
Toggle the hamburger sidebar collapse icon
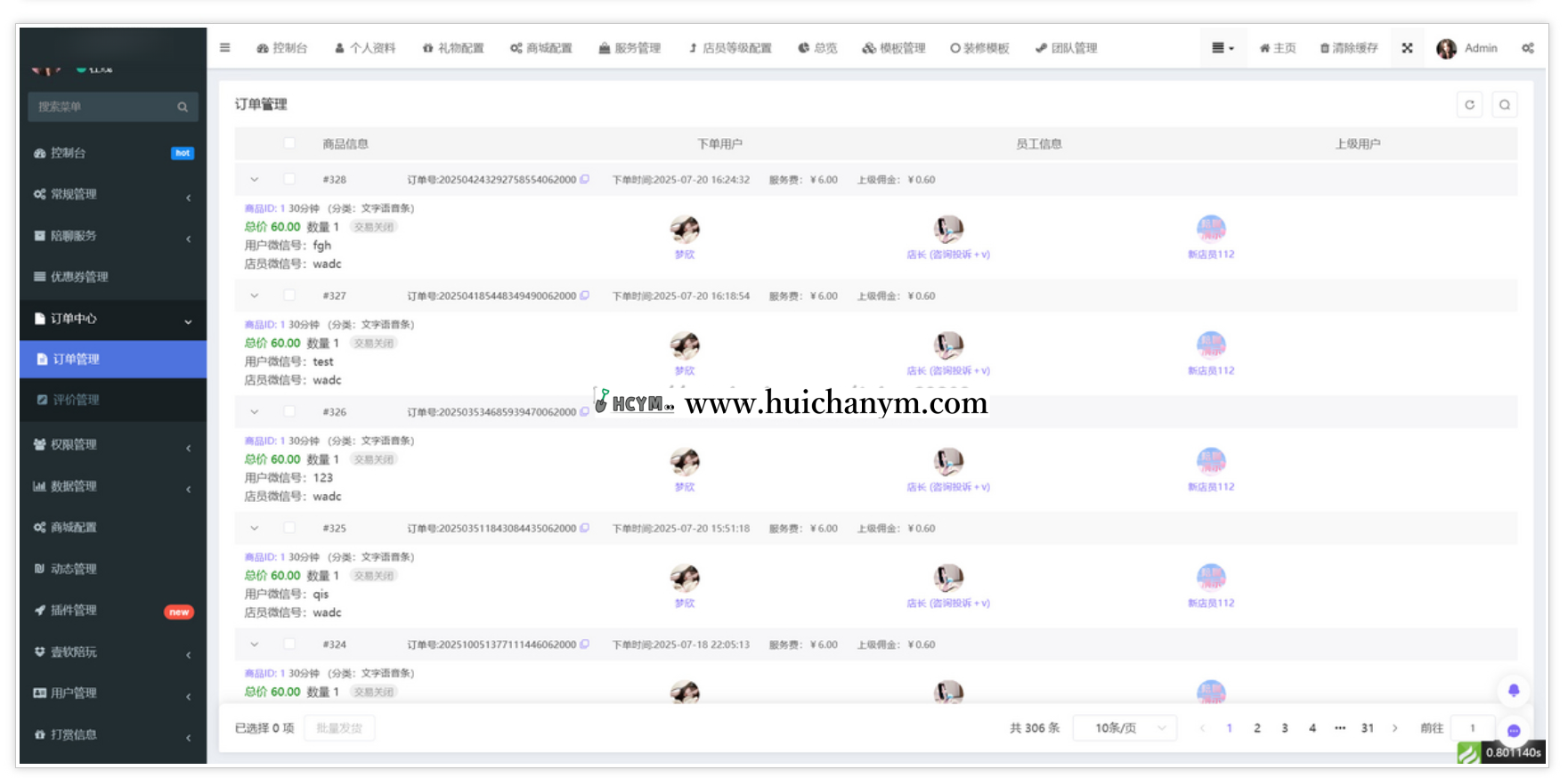[225, 48]
